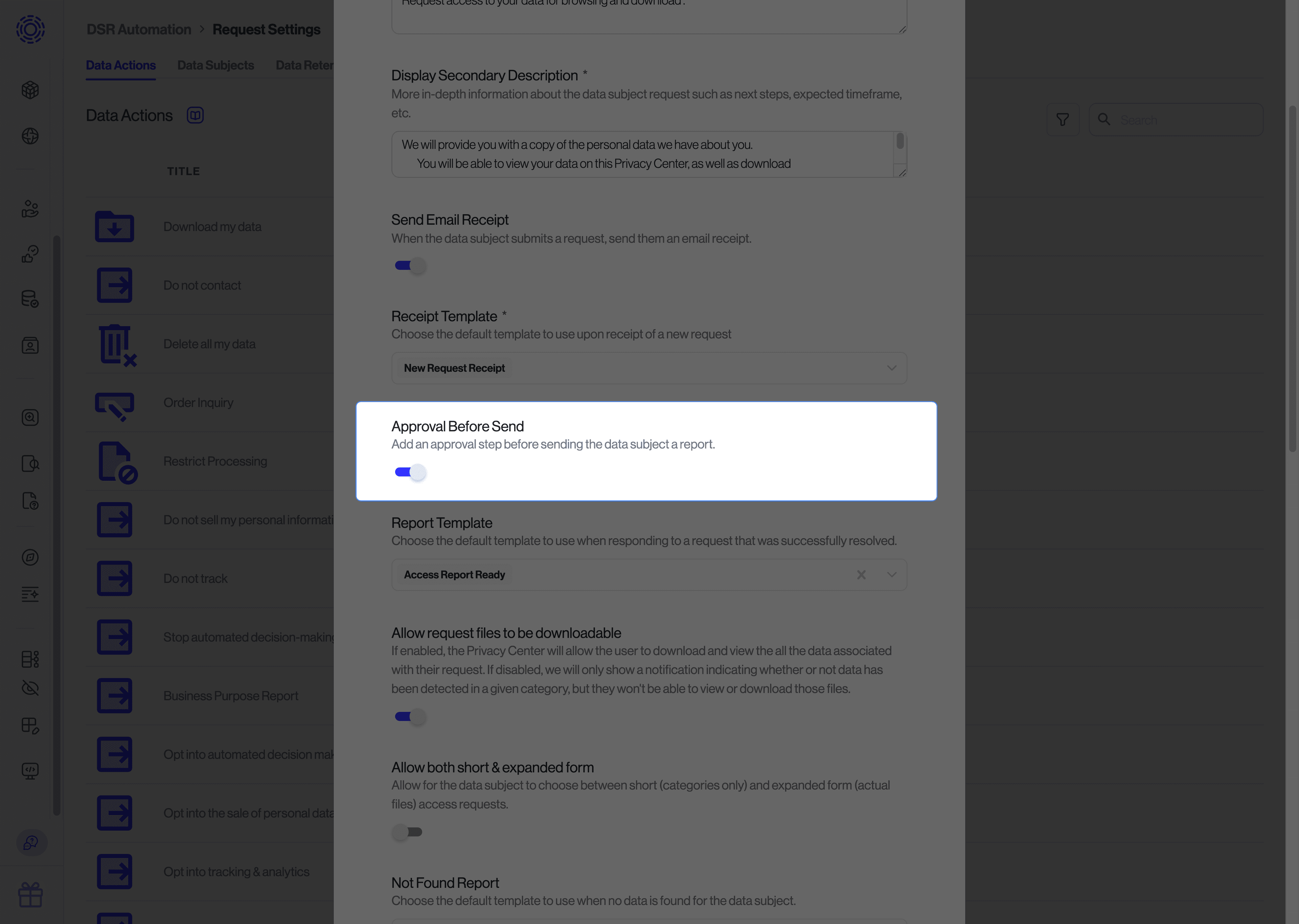The image size is (1299, 924).
Task: Clear the Access Report Ready selection
Action: 861,574
